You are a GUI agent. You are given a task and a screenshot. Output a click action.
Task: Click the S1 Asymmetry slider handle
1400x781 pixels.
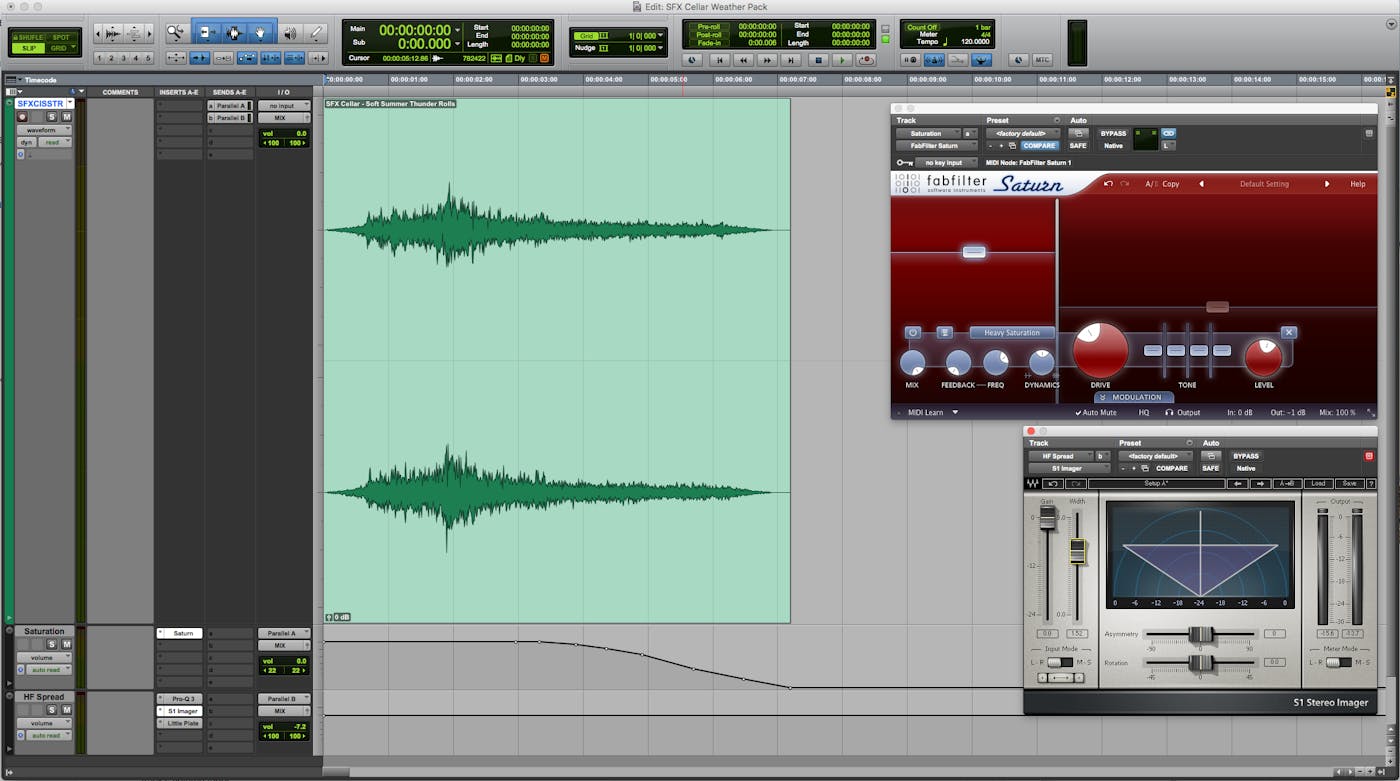click(1201, 634)
